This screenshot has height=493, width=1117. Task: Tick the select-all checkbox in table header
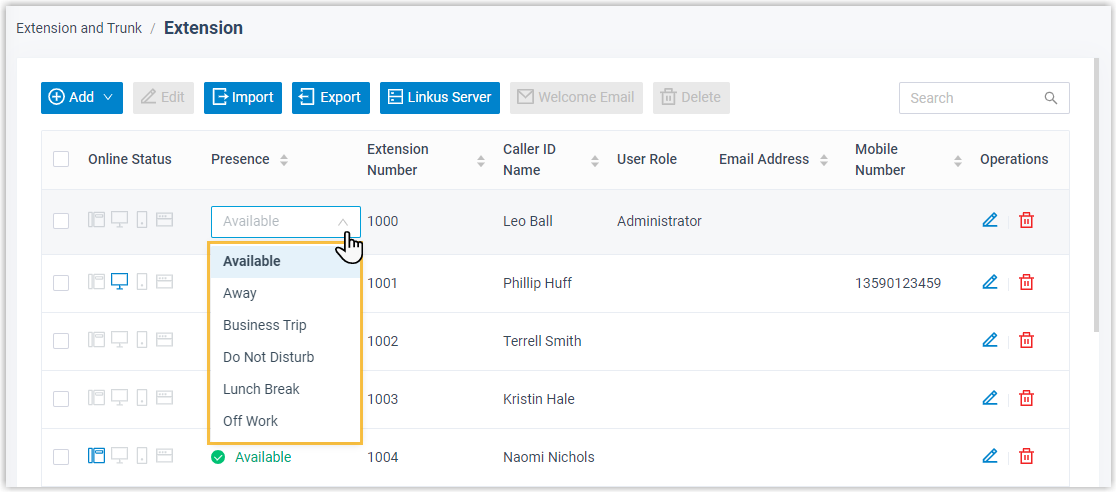point(61,159)
